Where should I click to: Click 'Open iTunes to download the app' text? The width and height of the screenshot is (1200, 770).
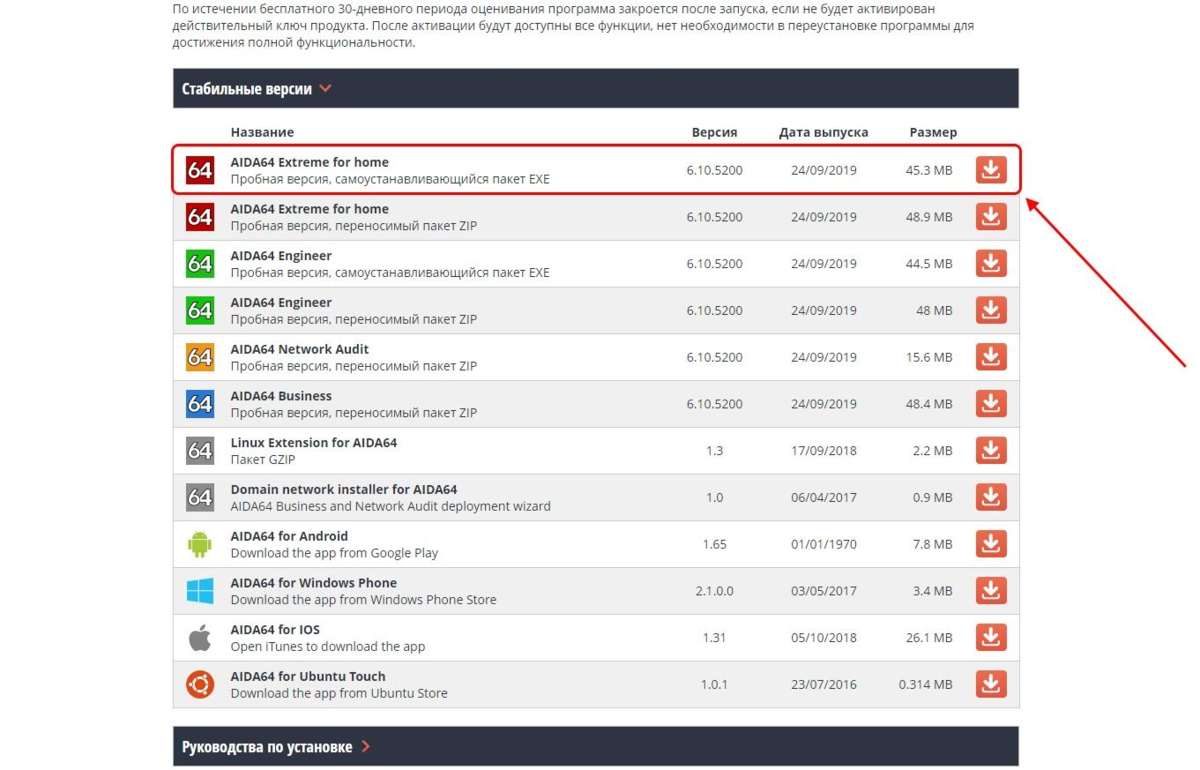pos(327,646)
